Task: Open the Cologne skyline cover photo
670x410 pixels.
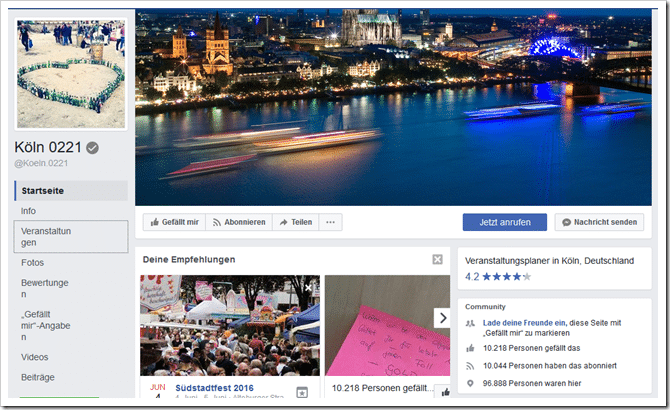Action: tap(394, 107)
